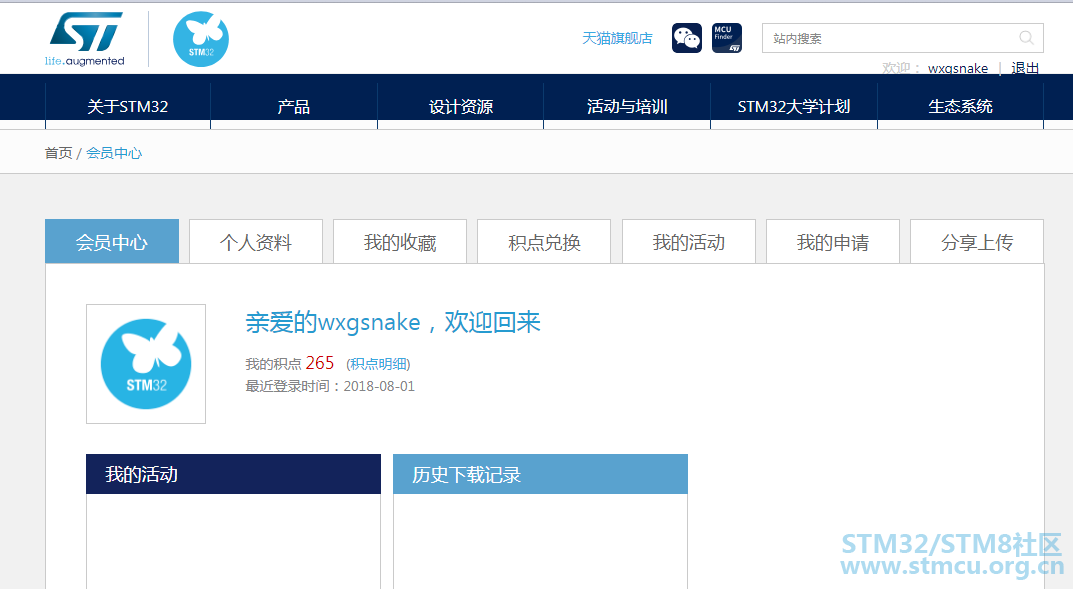This screenshot has width=1073, height=589.
Task: Click the 我的活动 panel header
Action: [x=233, y=474]
